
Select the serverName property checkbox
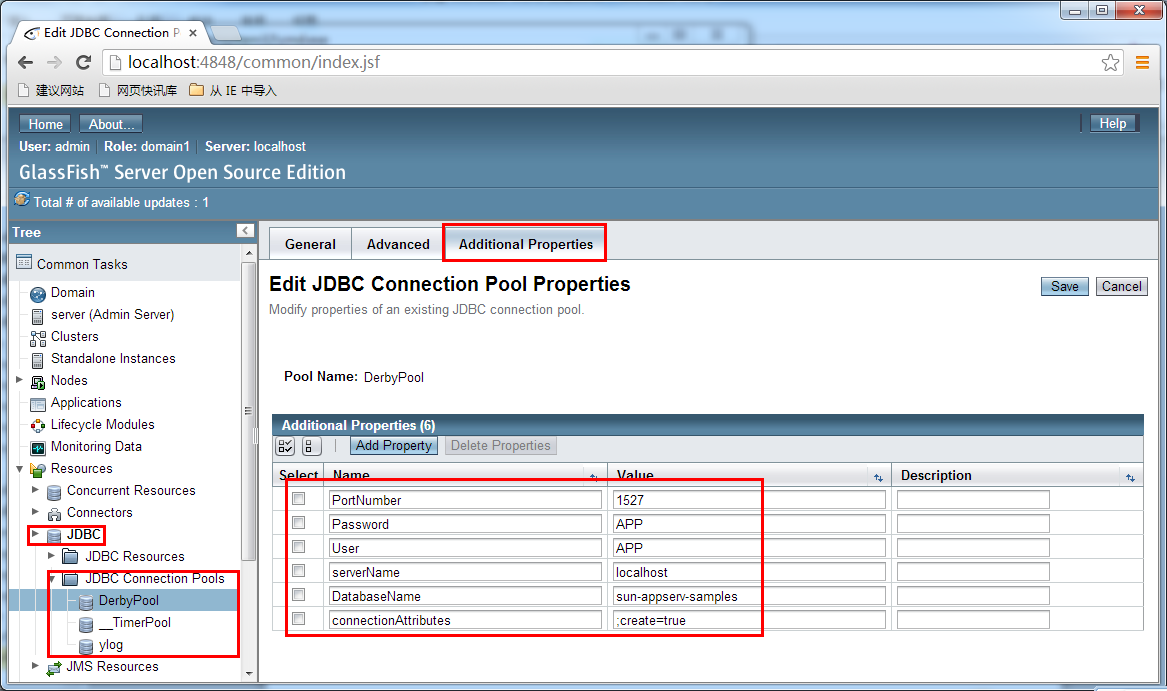[298, 571]
